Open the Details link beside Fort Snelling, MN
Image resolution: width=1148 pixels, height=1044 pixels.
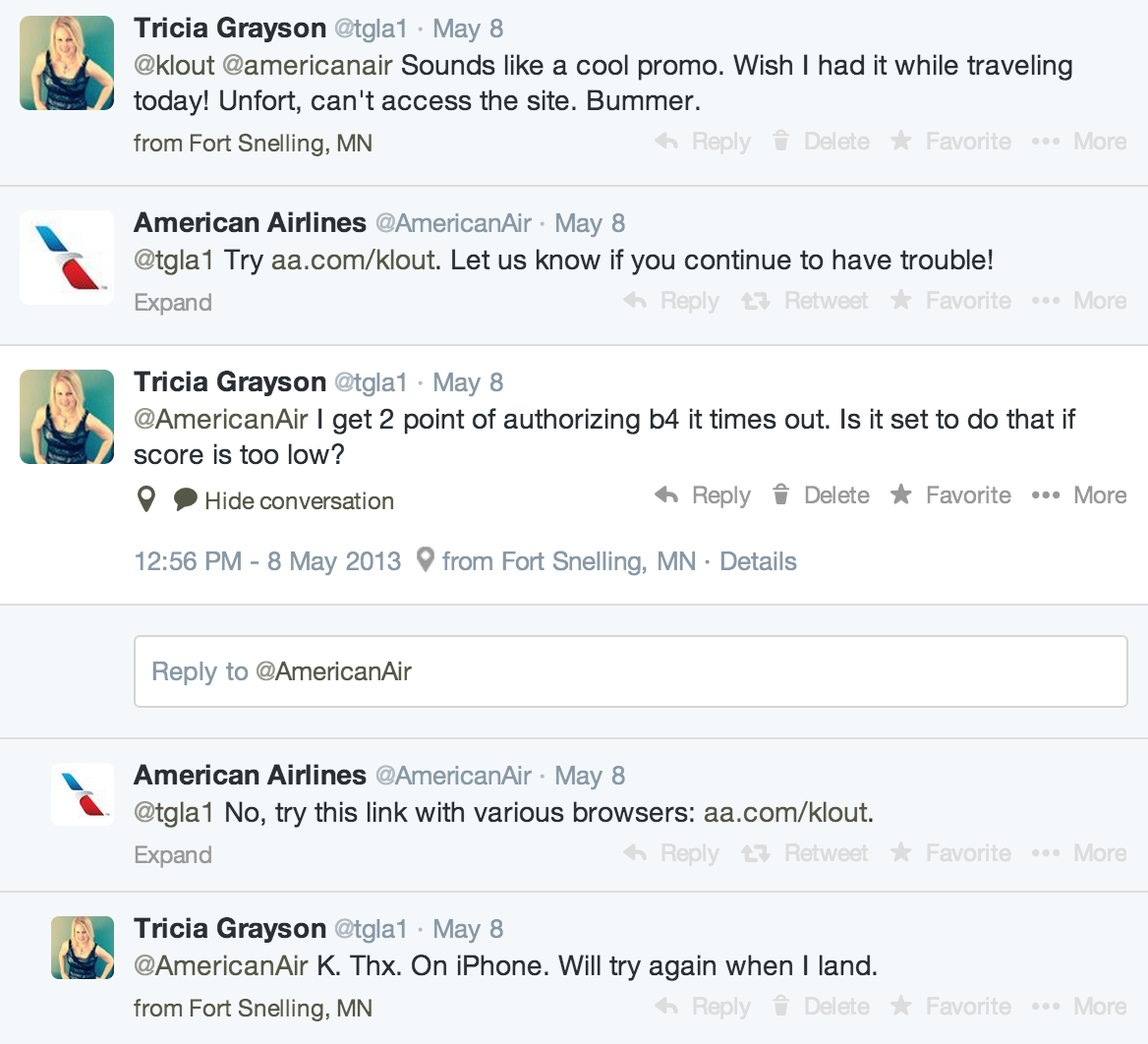click(758, 562)
